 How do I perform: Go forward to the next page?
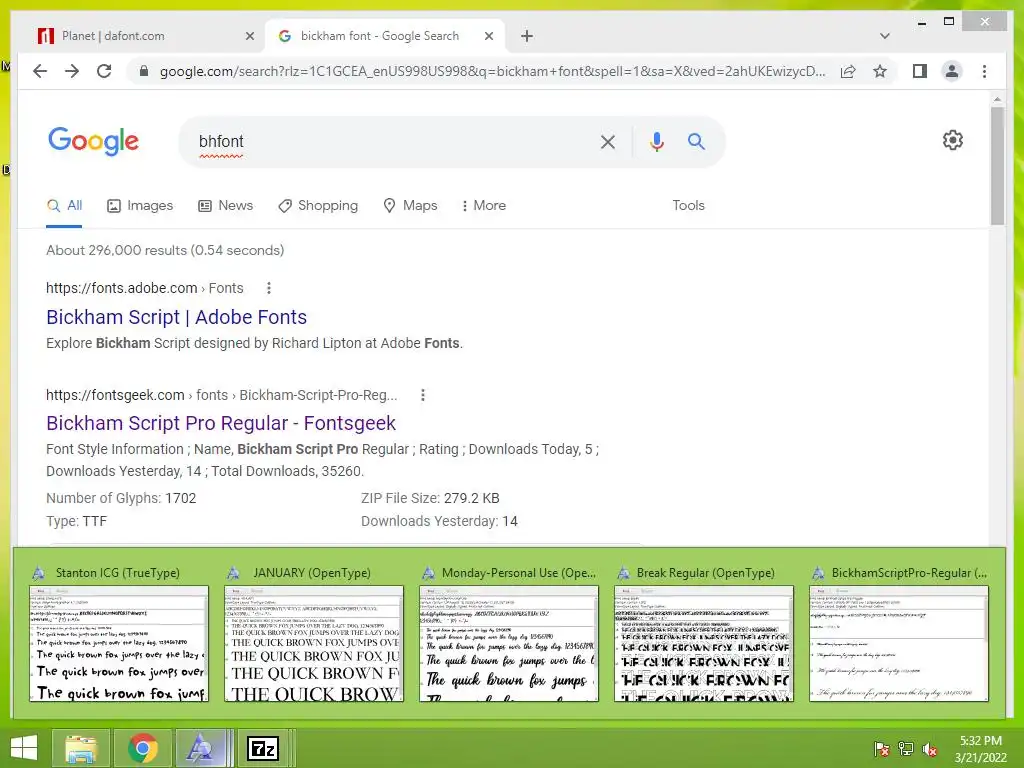(x=72, y=71)
